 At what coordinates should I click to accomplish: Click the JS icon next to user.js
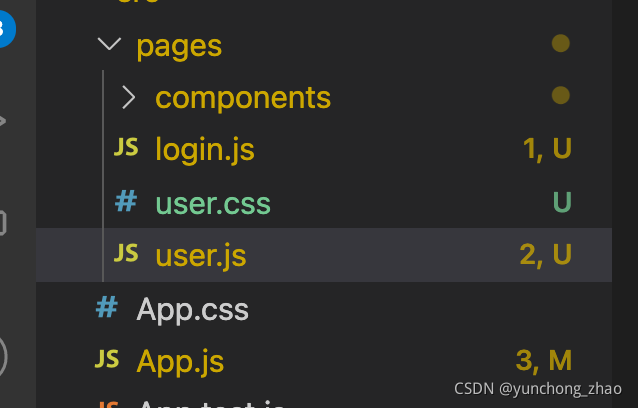tap(126, 253)
